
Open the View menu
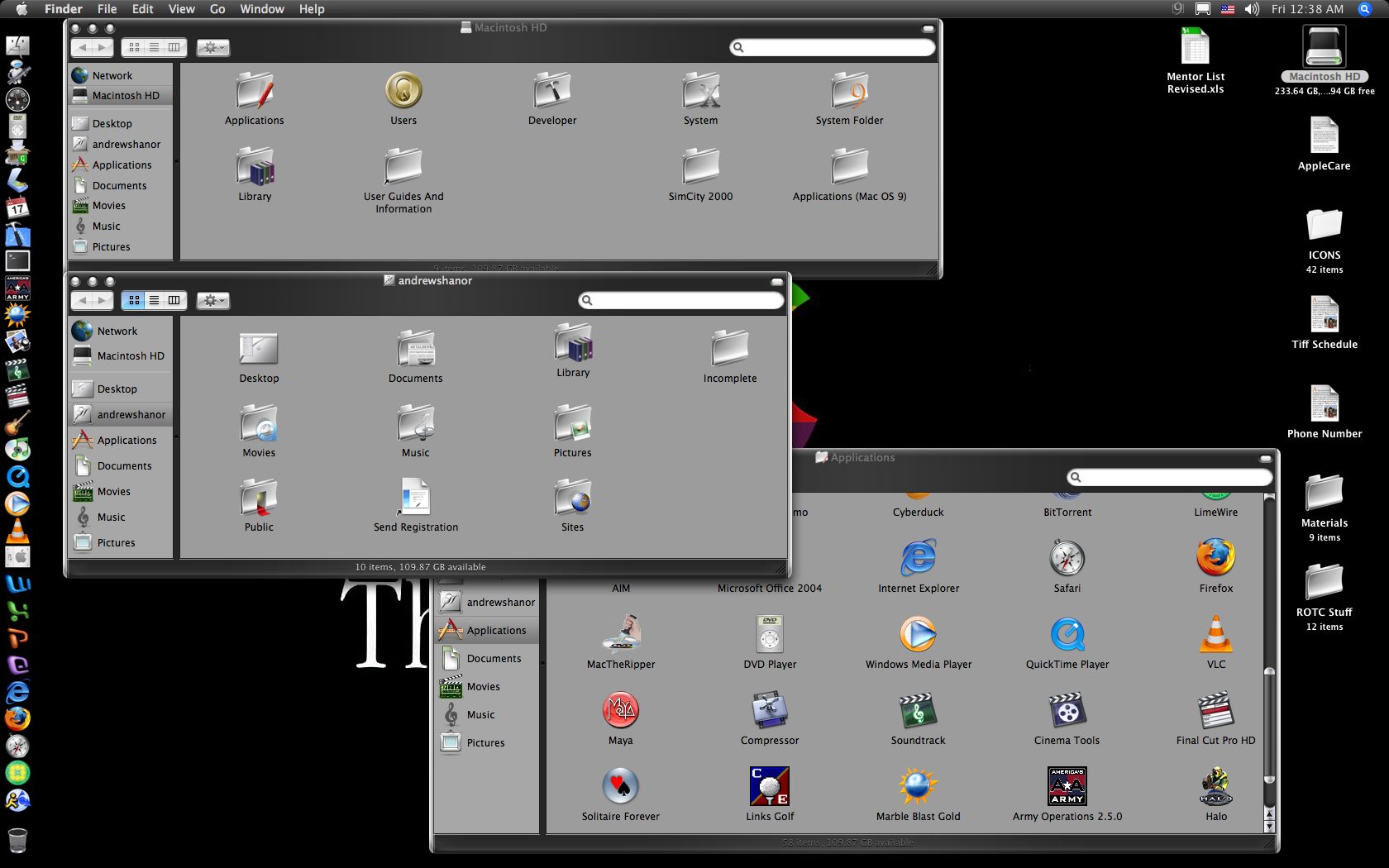pos(182,9)
